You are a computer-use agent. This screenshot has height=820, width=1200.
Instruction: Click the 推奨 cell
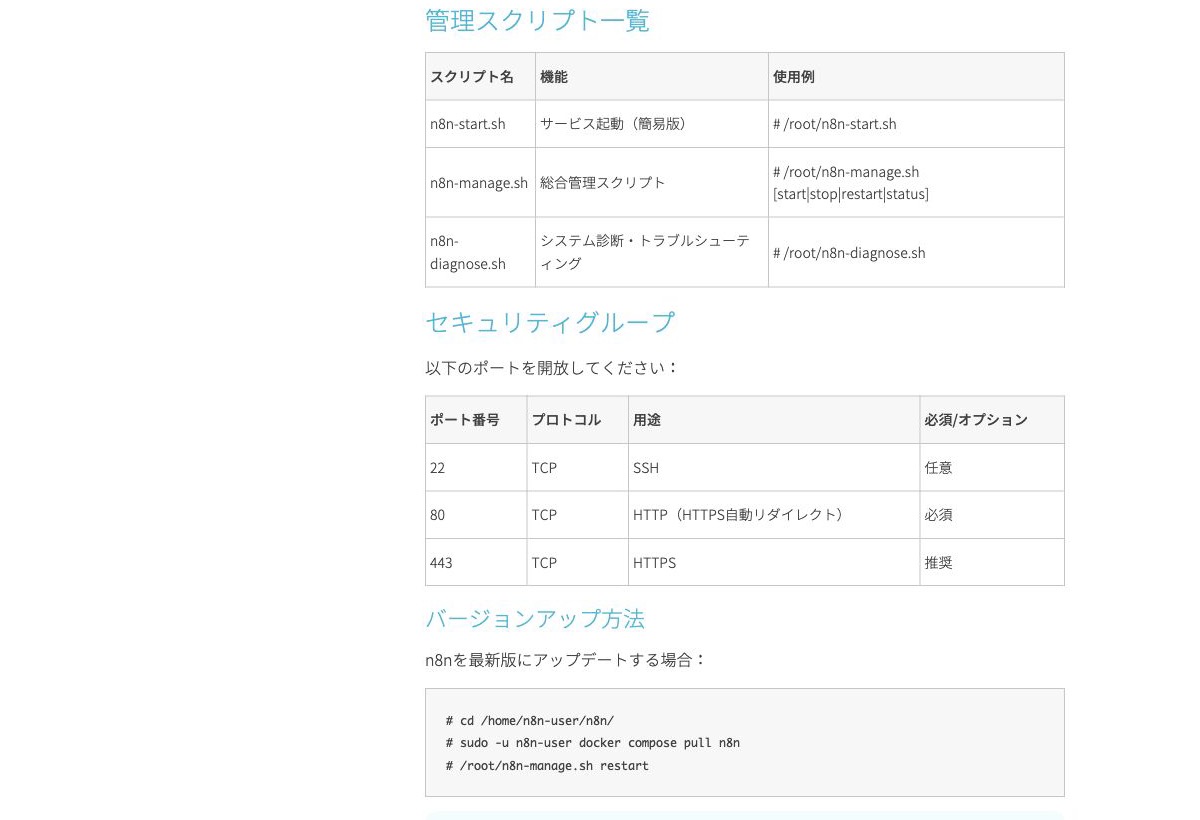pyautogui.click(x=992, y=562)
